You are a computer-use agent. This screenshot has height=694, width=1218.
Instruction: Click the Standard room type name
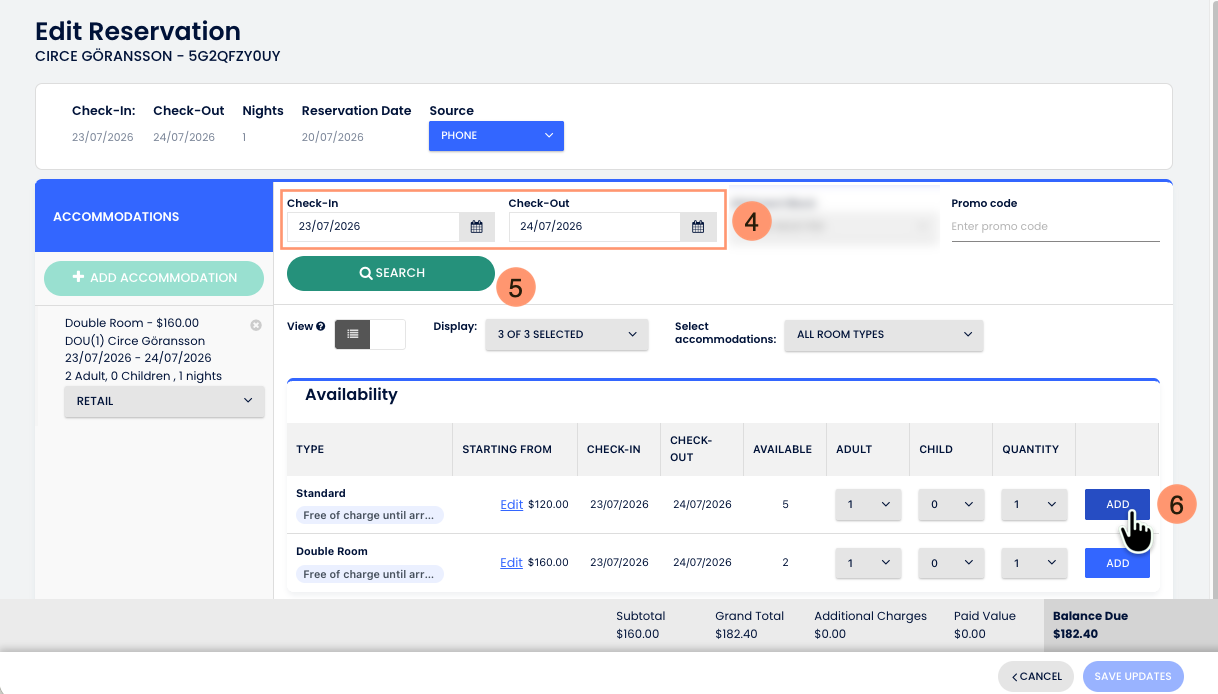point(321,493)
